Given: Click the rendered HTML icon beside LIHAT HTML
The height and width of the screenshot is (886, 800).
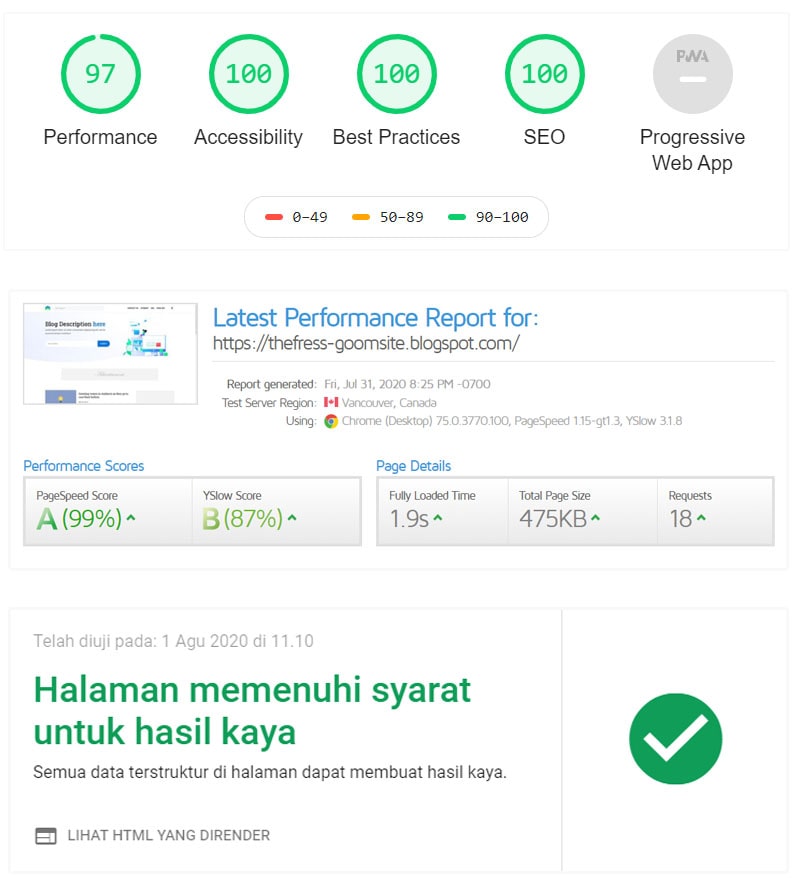Looking at the screenshot, I should [46, 835].
